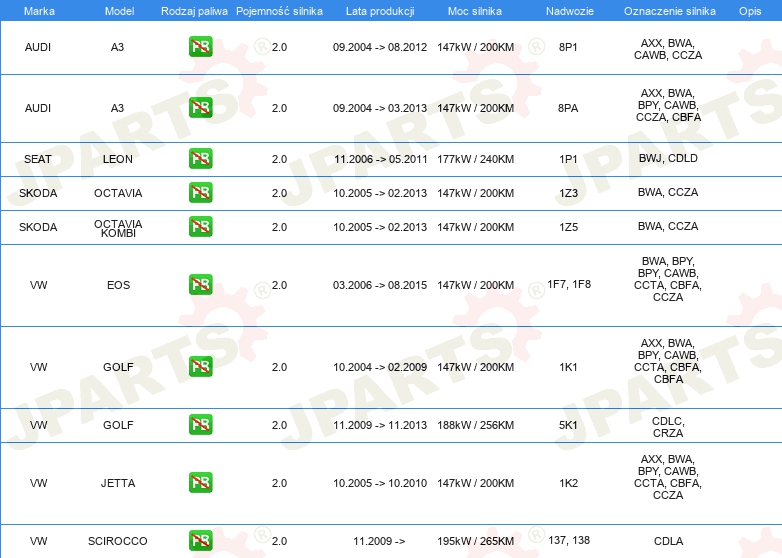Select the engine codes cell in the VW Jetta row
Viewport: 782px width, 558px height.
(668, 477)
